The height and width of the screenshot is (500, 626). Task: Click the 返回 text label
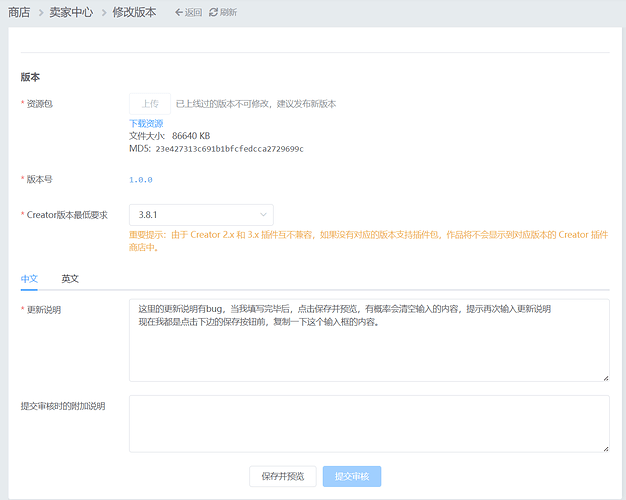pos(193,12)
